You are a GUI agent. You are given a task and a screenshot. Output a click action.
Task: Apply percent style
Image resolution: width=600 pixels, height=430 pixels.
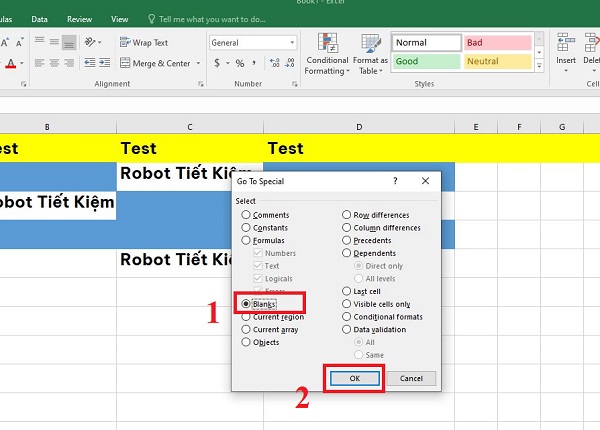pyautogui.click(x=240, y=63)
